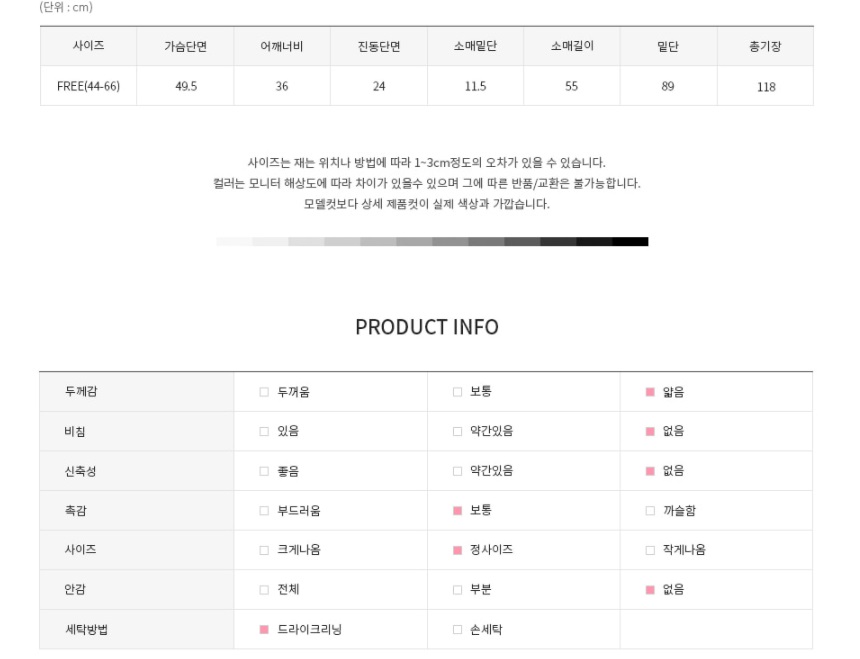Select the 전체 lining checkbox
Viewport: 860px width, 659px height.
point(264,590)
